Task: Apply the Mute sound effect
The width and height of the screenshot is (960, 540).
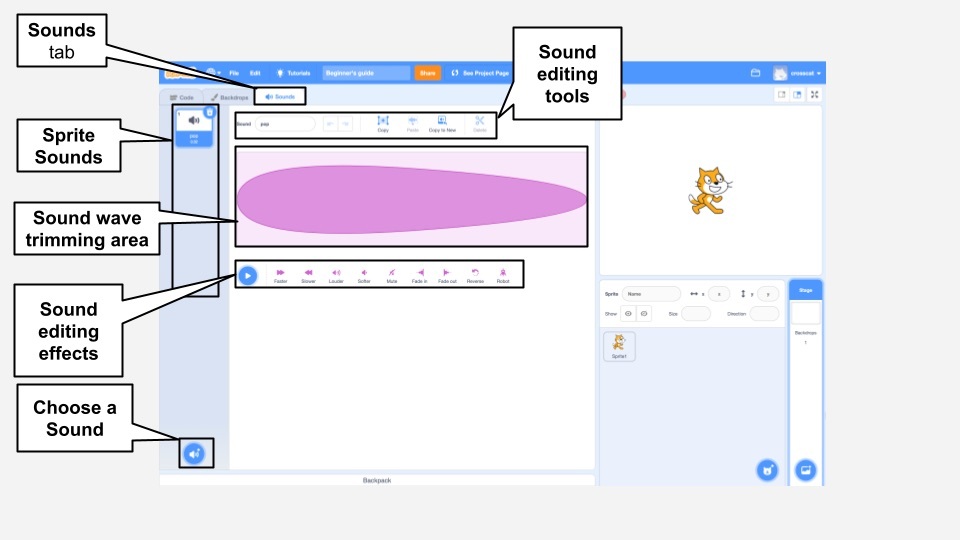Action: 392,276
